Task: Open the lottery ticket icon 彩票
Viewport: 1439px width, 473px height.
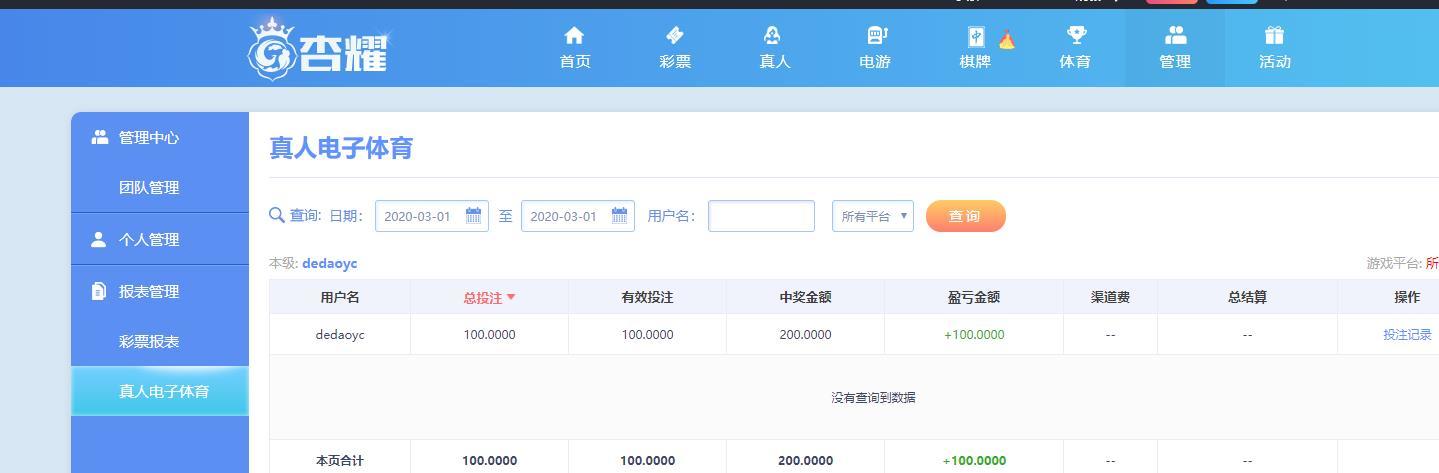Action: (675, 37)
